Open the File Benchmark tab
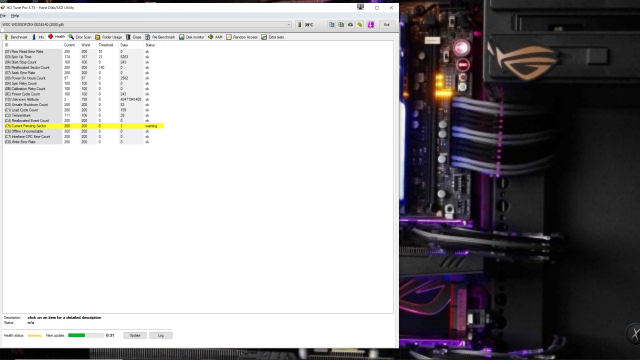Image resolution: width=640 pixels, height=360 pixels. tap(160, 37)
